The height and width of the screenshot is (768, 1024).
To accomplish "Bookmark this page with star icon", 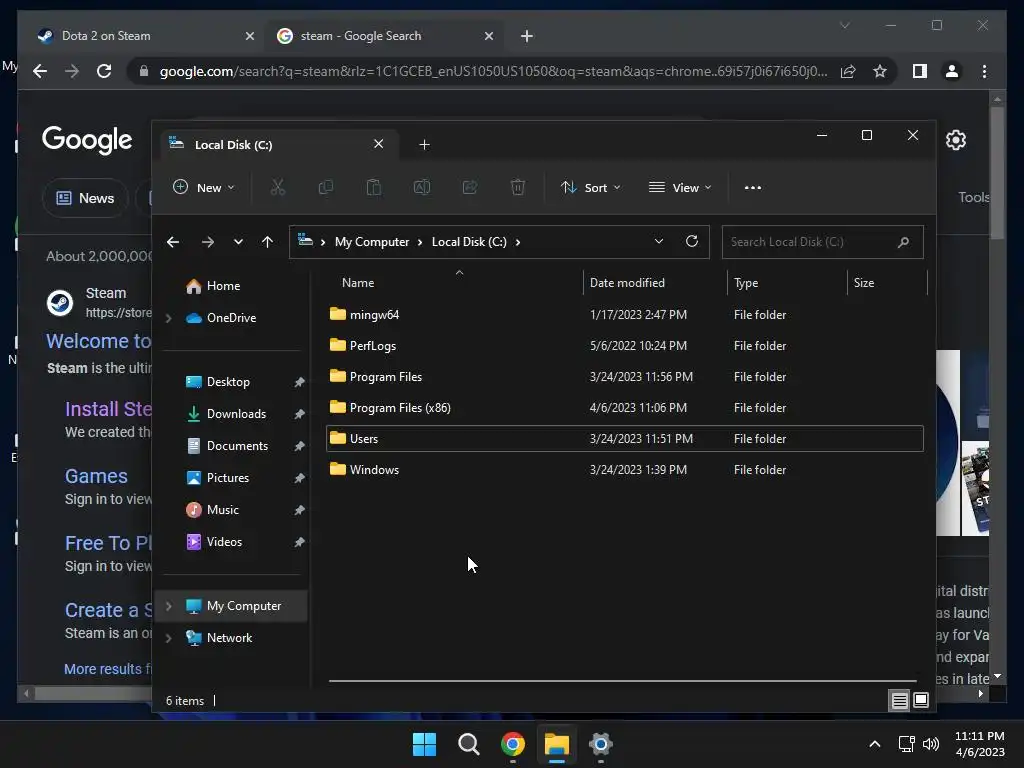I will tap(880, 71).
